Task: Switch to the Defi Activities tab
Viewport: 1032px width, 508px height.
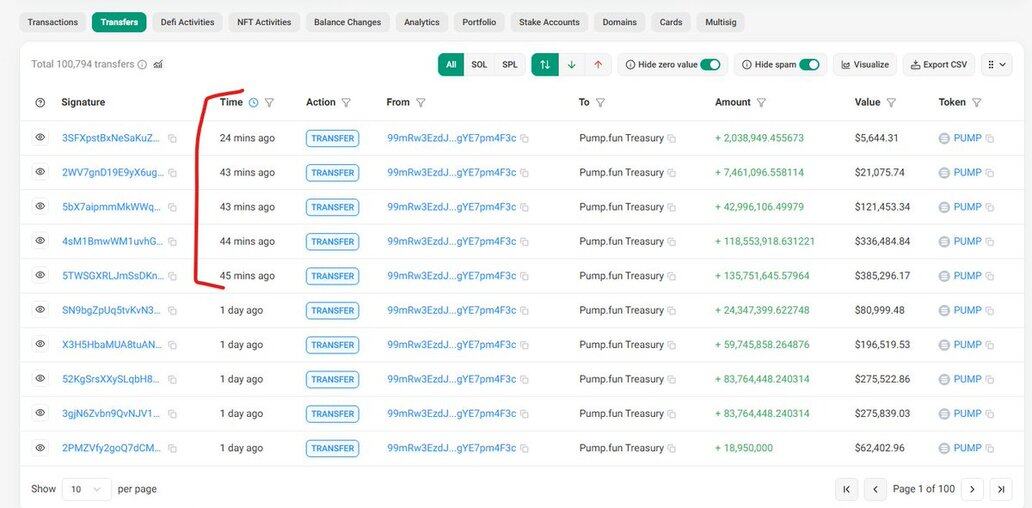Action: pyautogui.click(x=188, y=22)
